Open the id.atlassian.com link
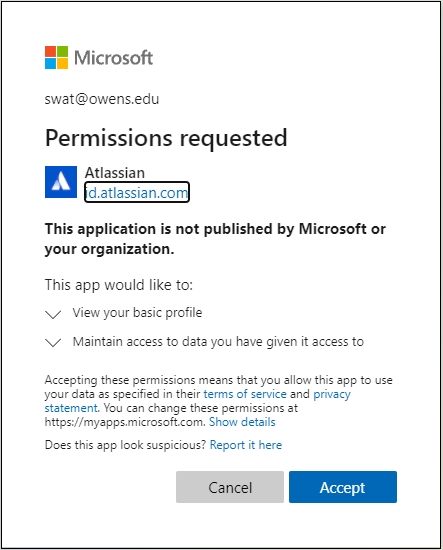The height and width of the screenshot is (550, 443). pyautogui.click(x=137, y=192)
